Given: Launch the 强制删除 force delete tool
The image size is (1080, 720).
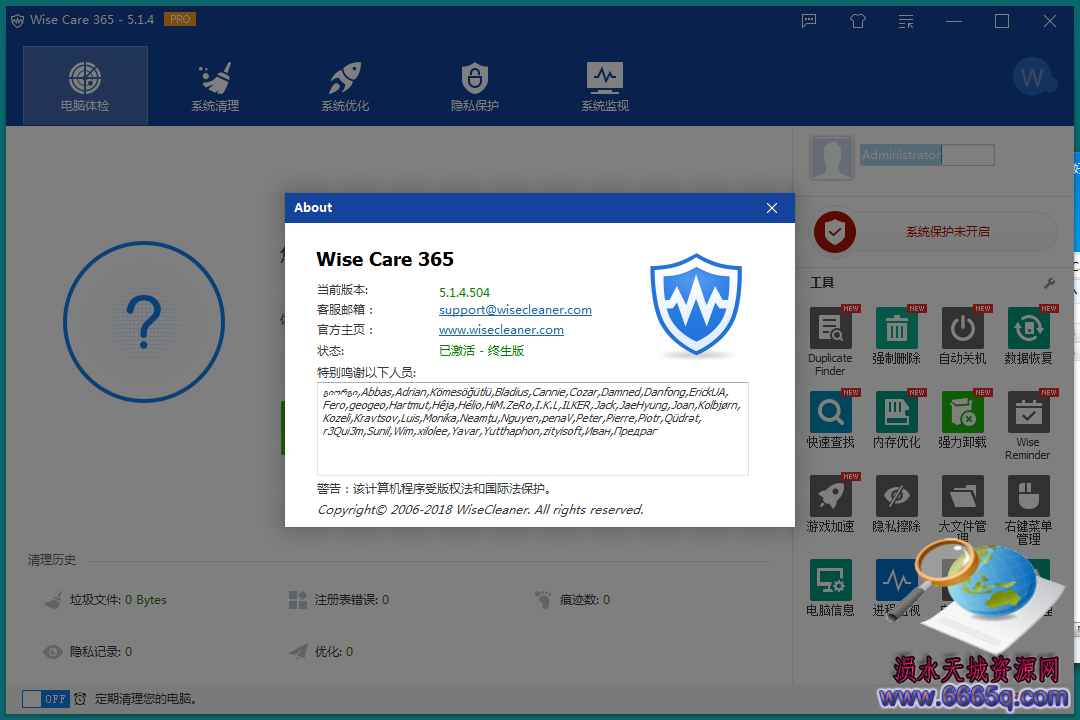Looking at the screenshot, I should click(x=896, y=336).
